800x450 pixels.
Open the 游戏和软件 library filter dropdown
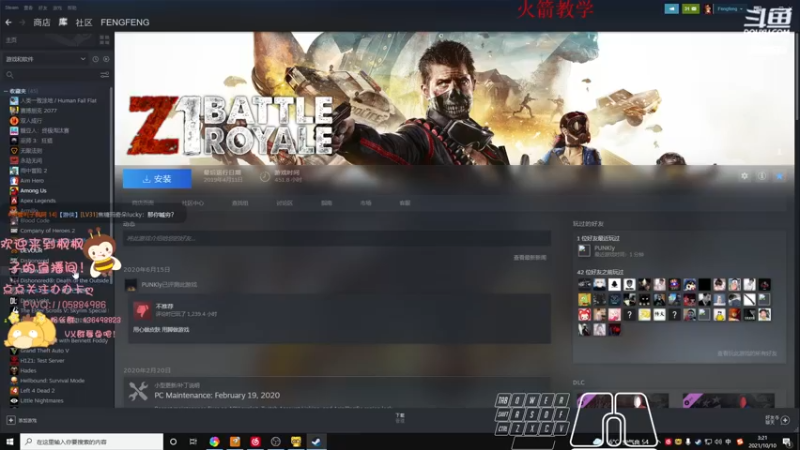[x=45, y=59]
